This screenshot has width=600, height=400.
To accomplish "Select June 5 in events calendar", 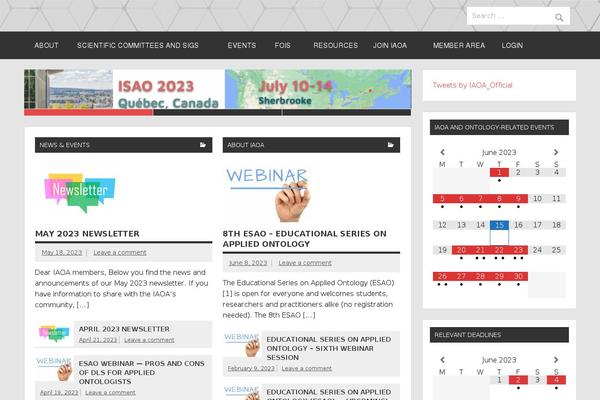I will pos(442,199).
